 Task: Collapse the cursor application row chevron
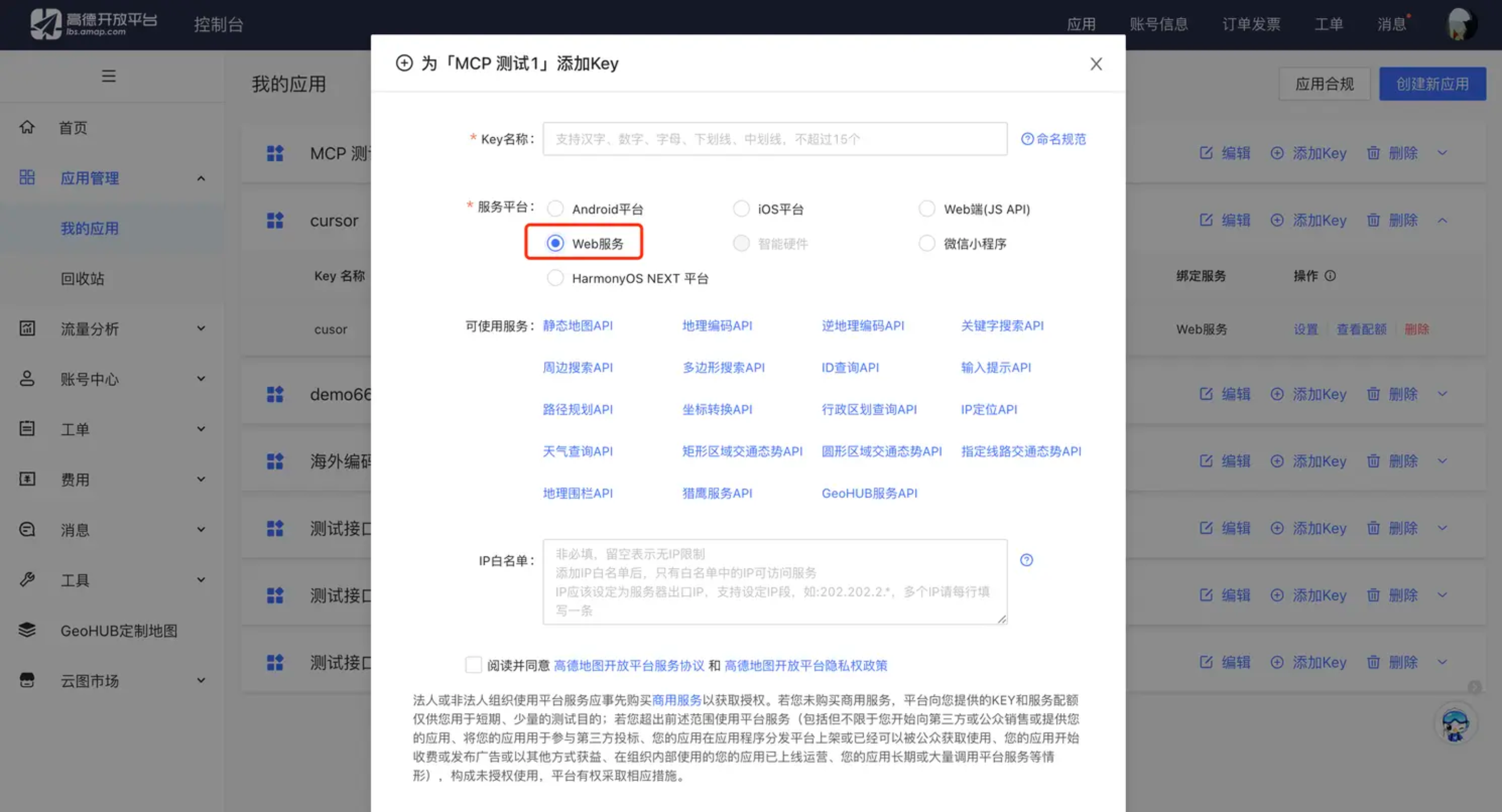[1442, 221]
